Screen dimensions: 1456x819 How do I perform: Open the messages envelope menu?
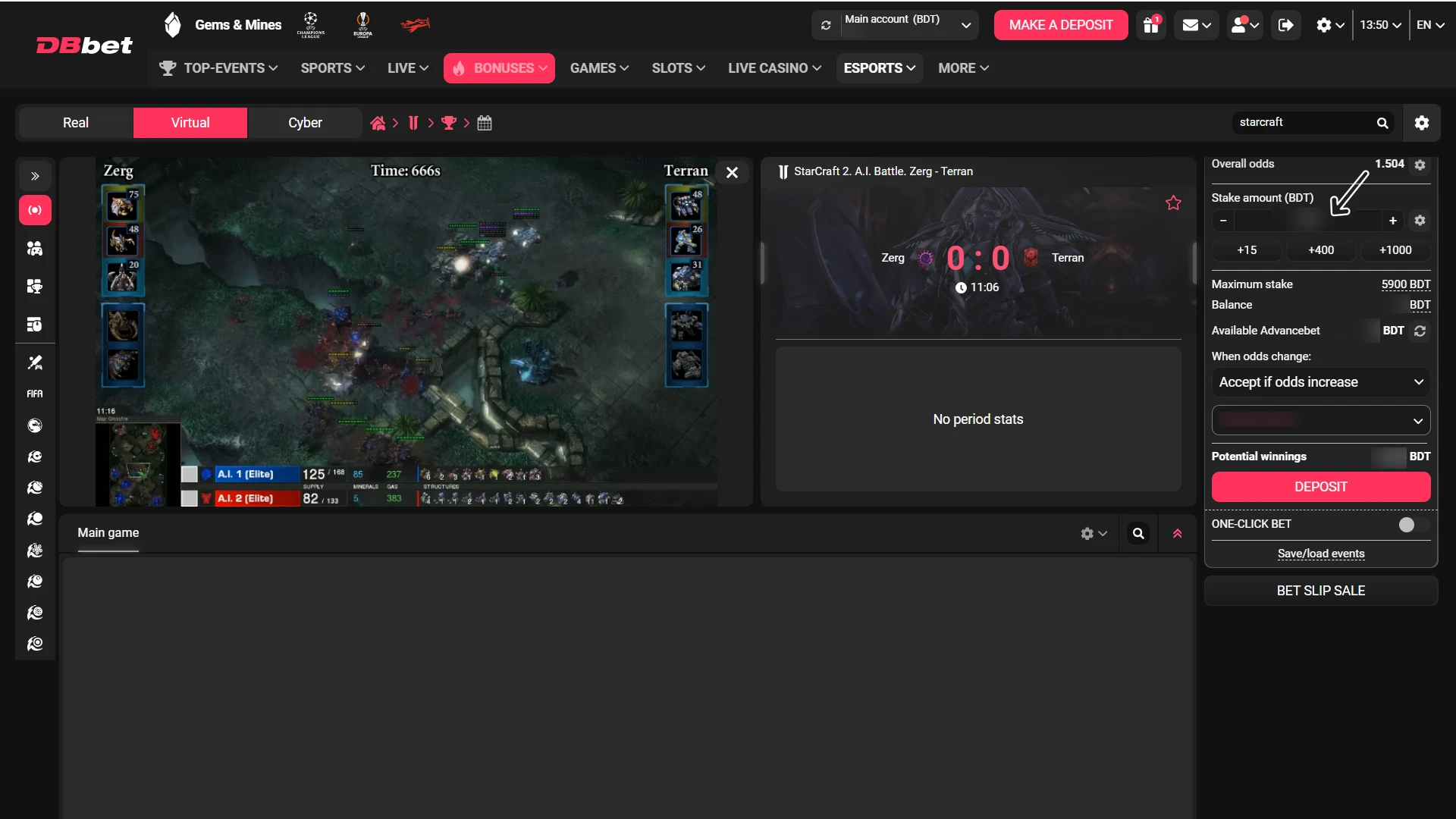[x=1197, y=25]
